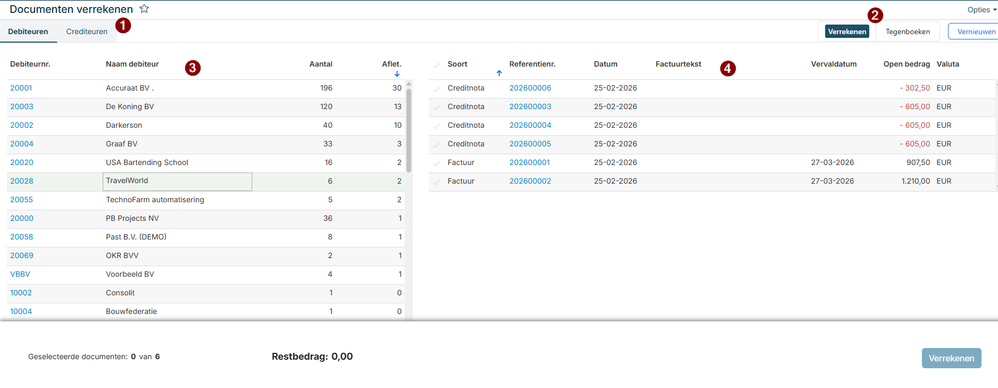Check the row for invoice 202600001
Viewport: 998px width, 388px height.
[436, 163]
